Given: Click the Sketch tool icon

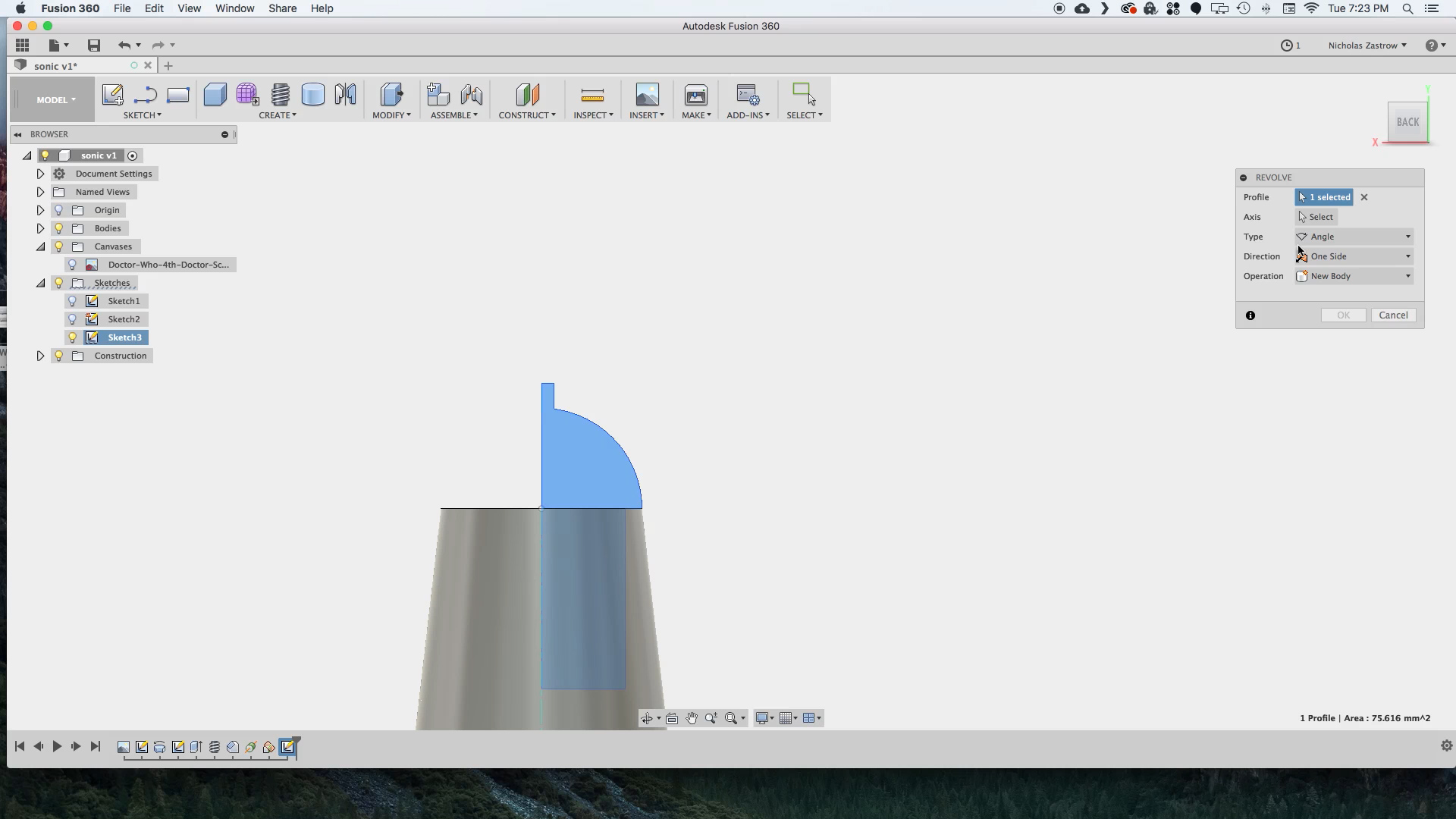Looking at the screenshot, I should point(112,94).
